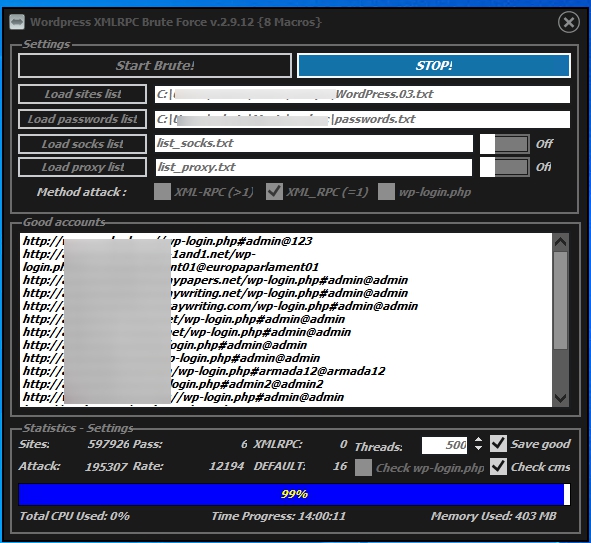Uncheck the Check cms option
Viewport: 591px width, 543px height.
[498, 467]
